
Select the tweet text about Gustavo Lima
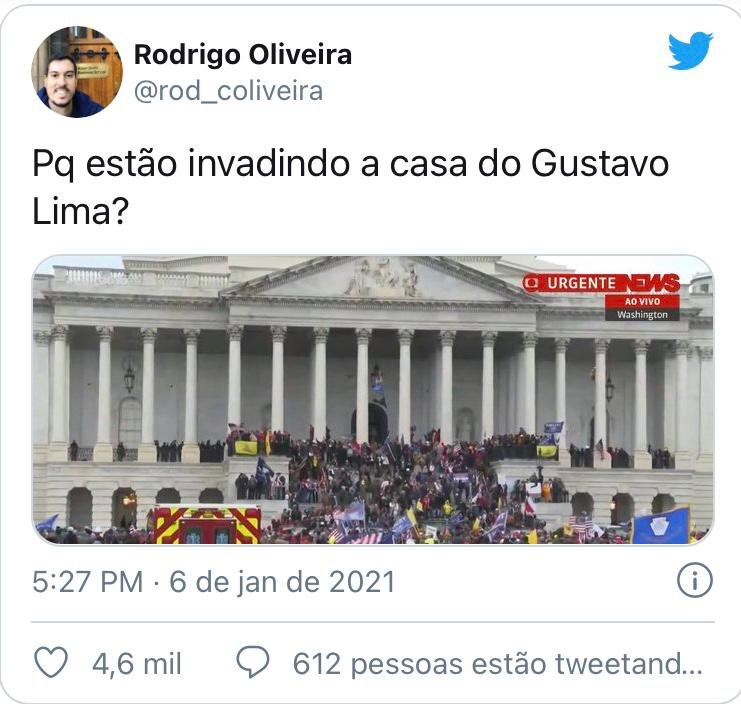[x=350, y=187]
